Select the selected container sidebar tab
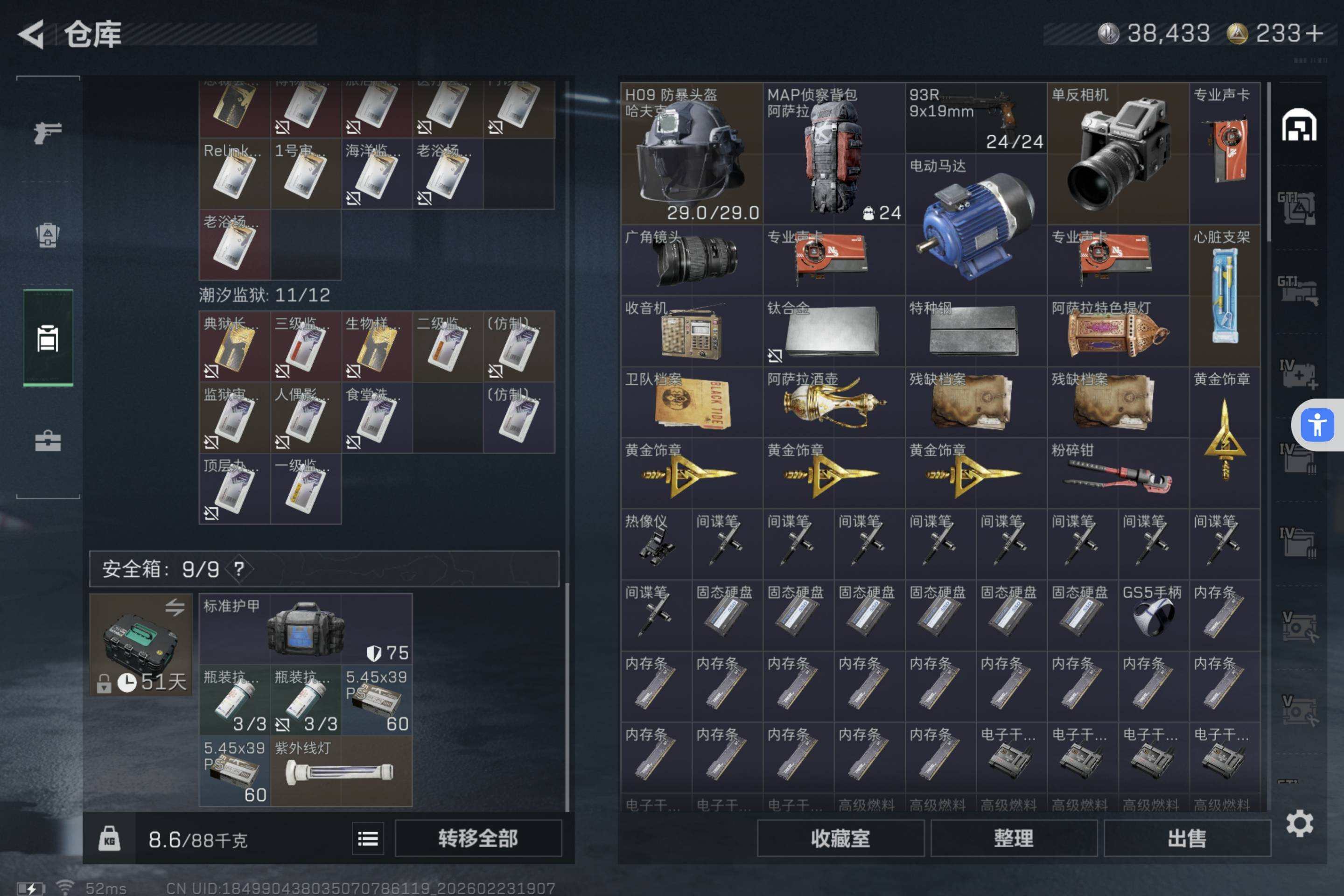This screenshot has height=896, width=1344. 48,338
